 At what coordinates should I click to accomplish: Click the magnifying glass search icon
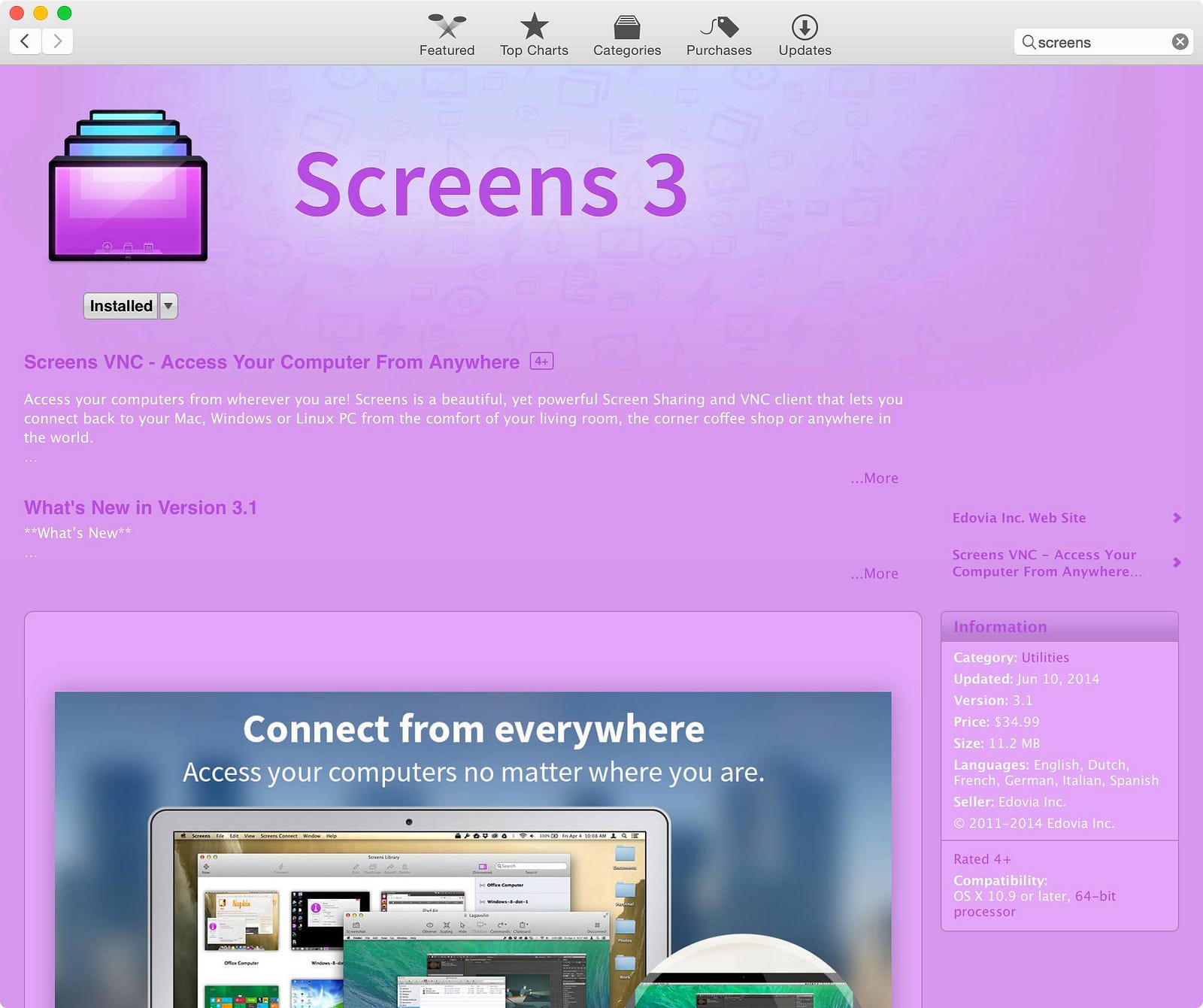[1029, 42]
